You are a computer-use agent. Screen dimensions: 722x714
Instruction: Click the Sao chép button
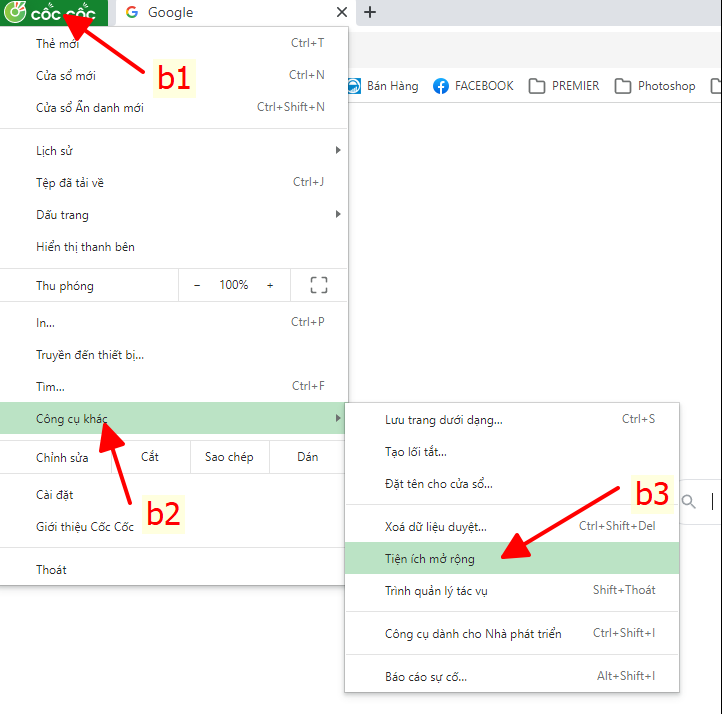(x=229, y=457)
